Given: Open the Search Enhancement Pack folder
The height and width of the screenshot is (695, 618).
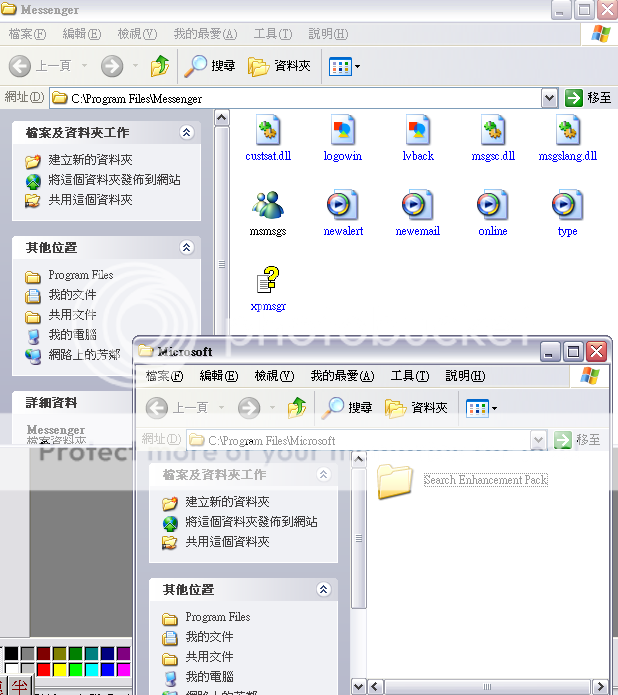Looking at the screenshot, I should 396,480.
